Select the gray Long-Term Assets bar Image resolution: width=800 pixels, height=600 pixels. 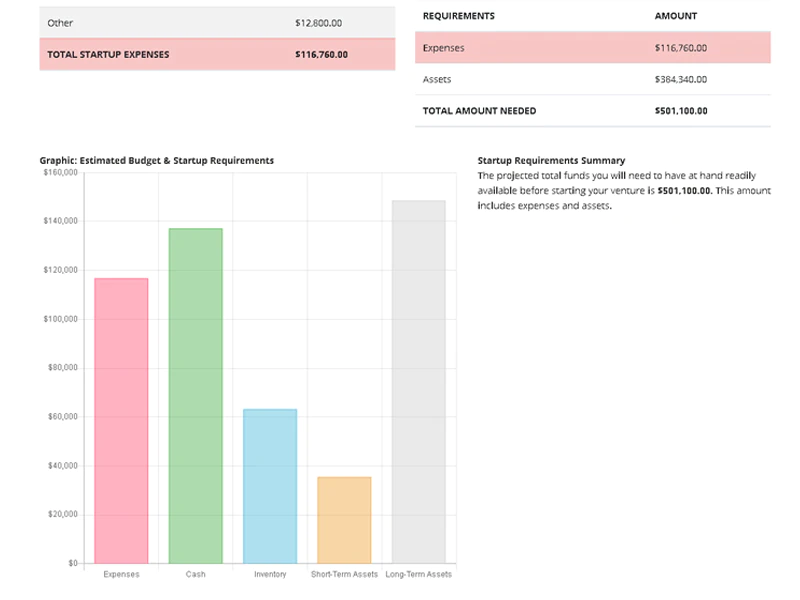click(419, 382)
